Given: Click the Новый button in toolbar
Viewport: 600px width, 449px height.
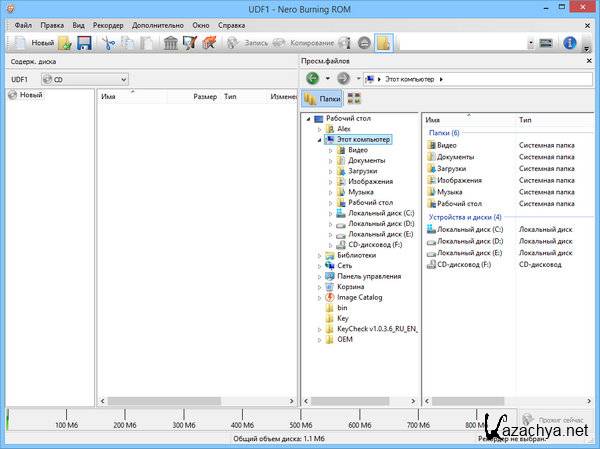Looking at the screenshot, I should (35, 43).
